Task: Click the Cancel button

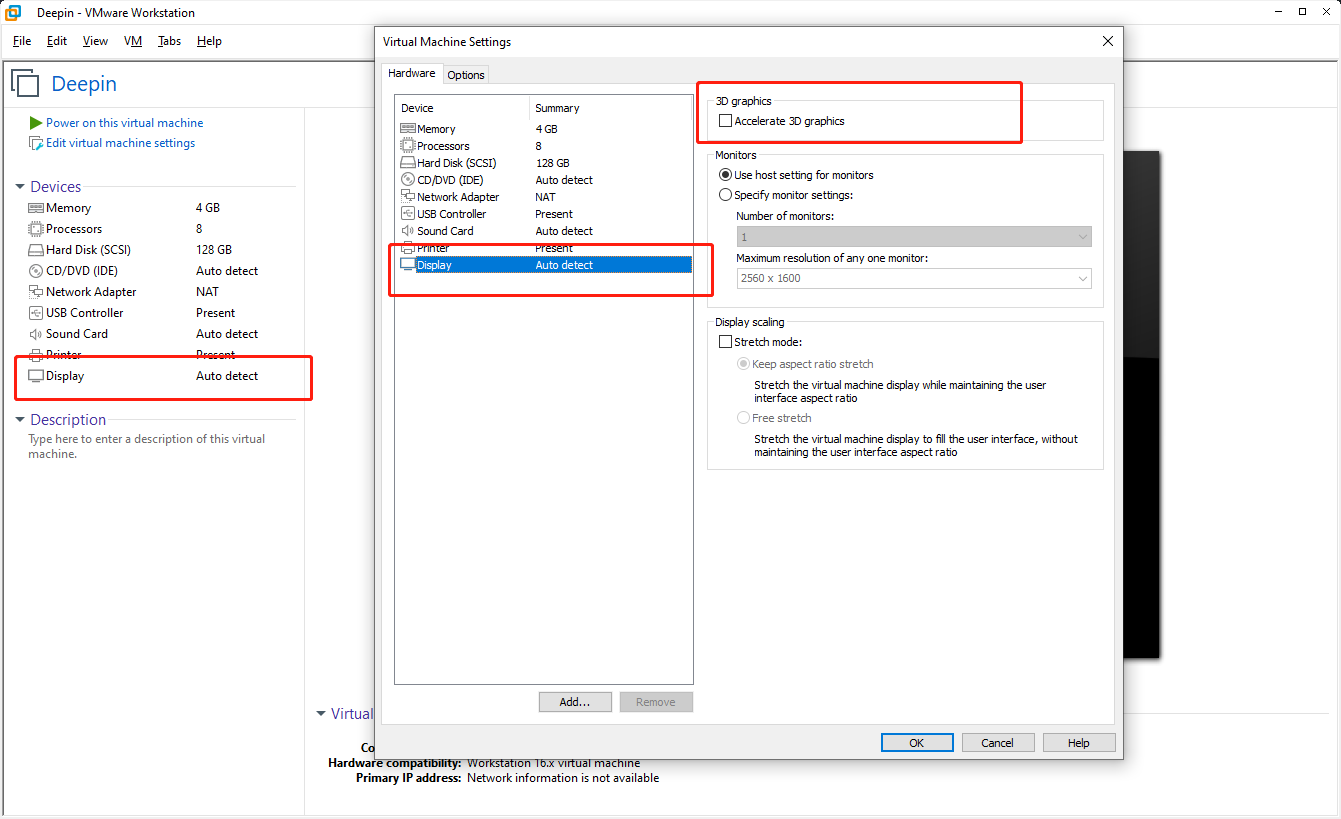Action: tap(998, 743)
